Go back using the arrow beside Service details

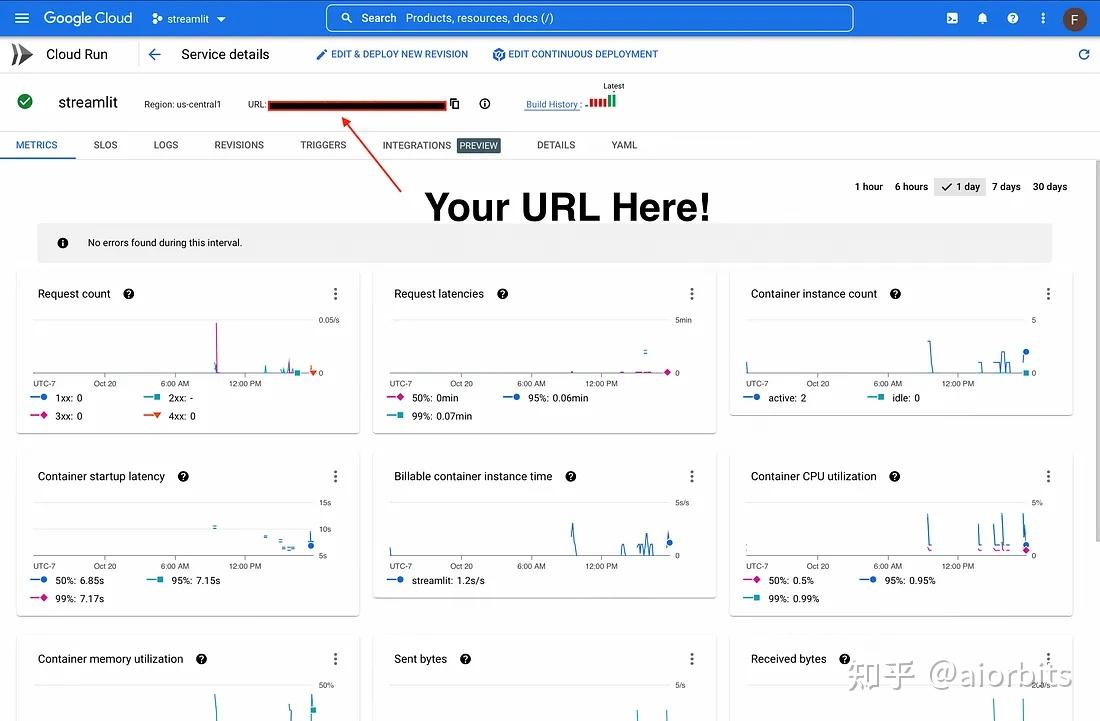click(154, 54)
